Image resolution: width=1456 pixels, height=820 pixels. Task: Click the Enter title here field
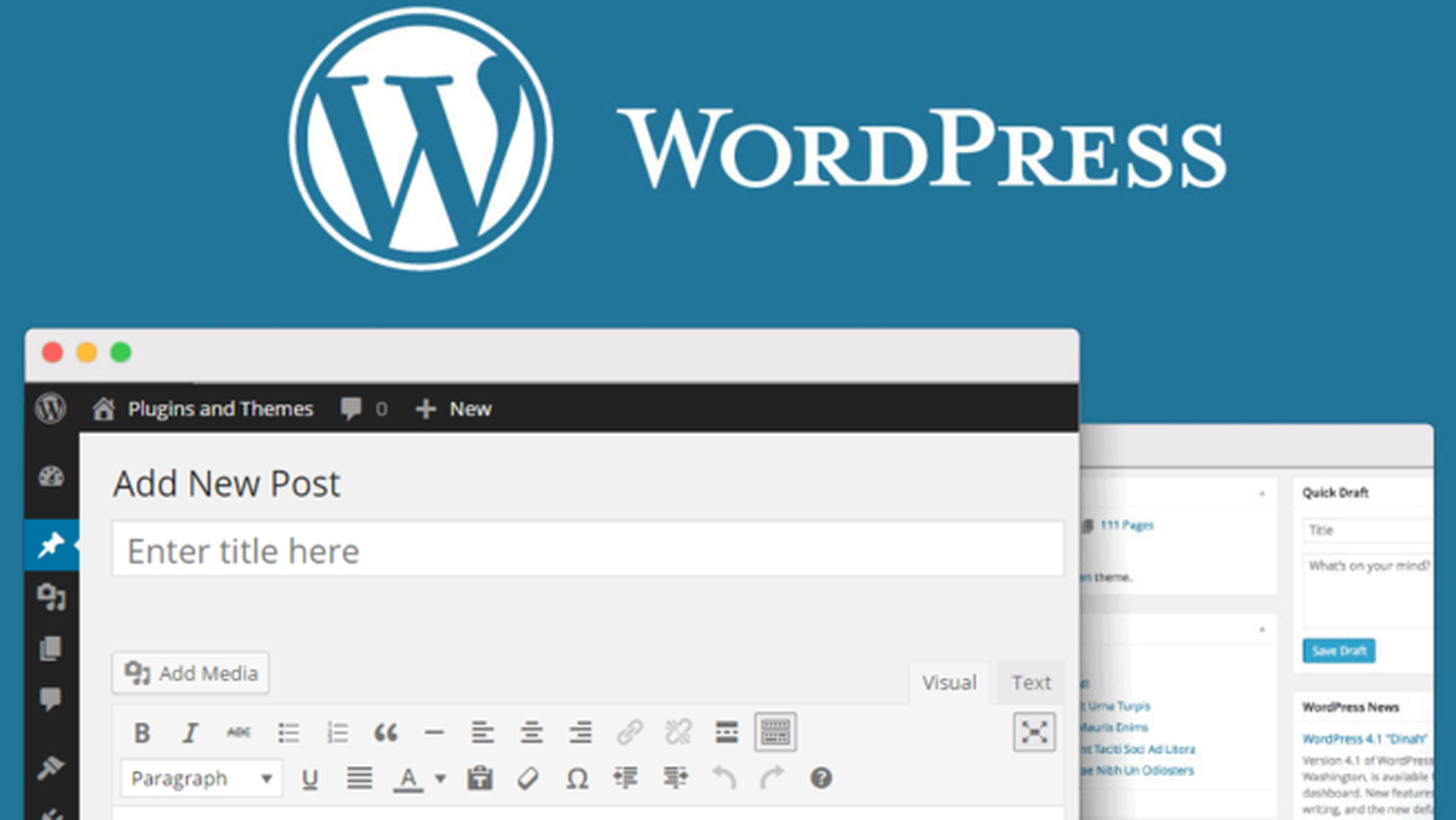[587, 549]
